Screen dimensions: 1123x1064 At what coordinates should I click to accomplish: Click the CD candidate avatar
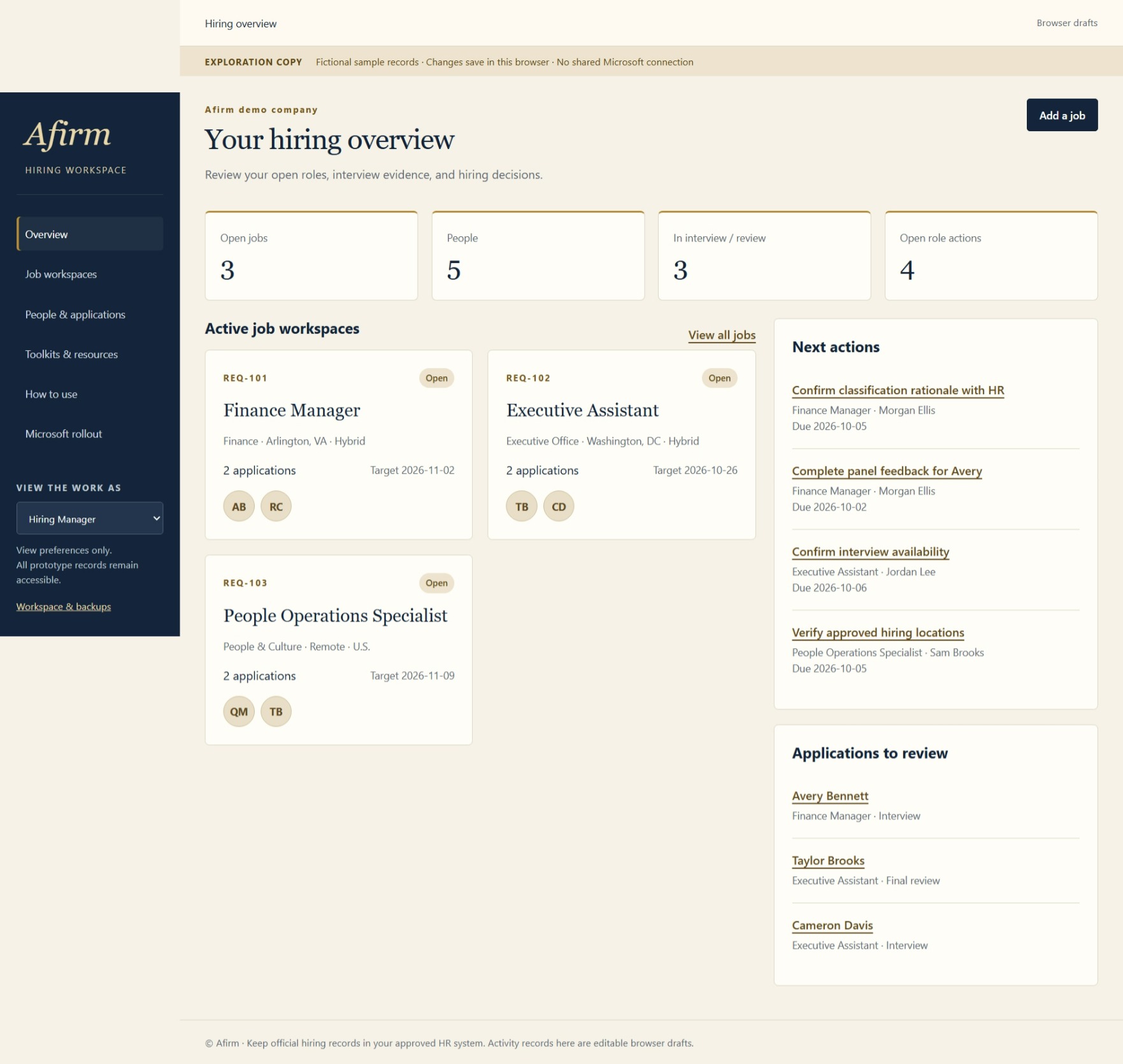click(x=559, y=506)
